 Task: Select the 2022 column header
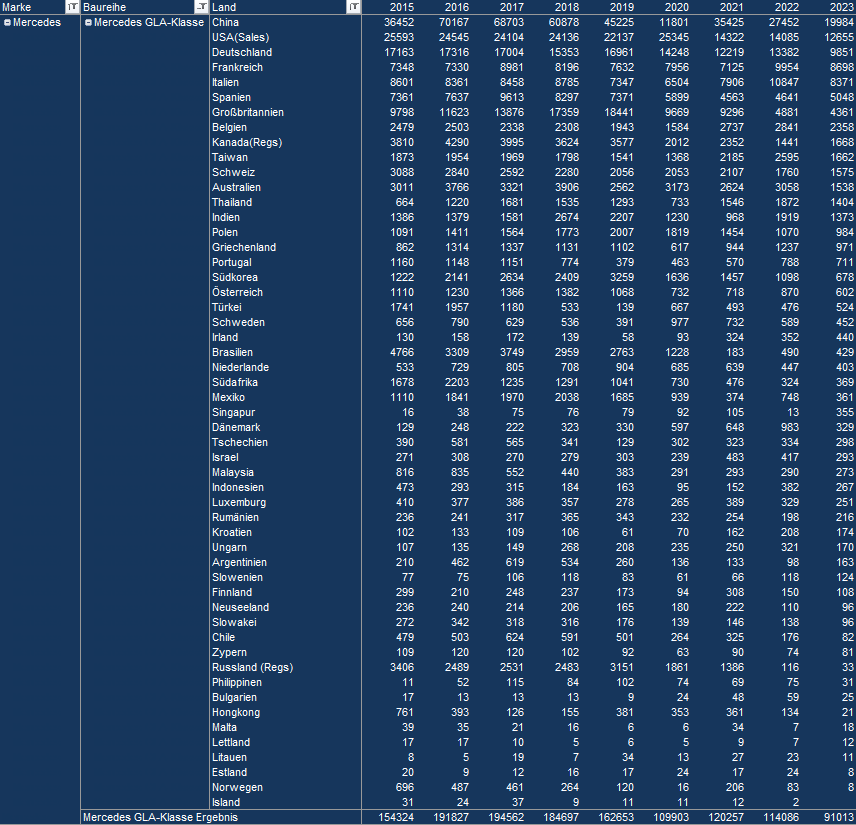(787, 7)
